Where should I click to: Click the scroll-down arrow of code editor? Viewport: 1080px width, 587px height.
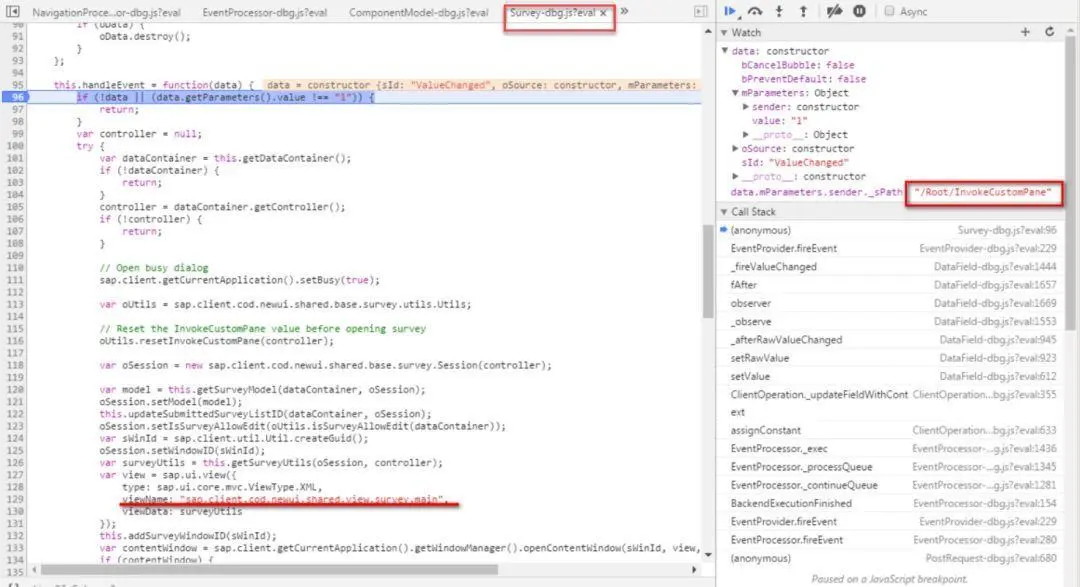(x=708, y=554)
